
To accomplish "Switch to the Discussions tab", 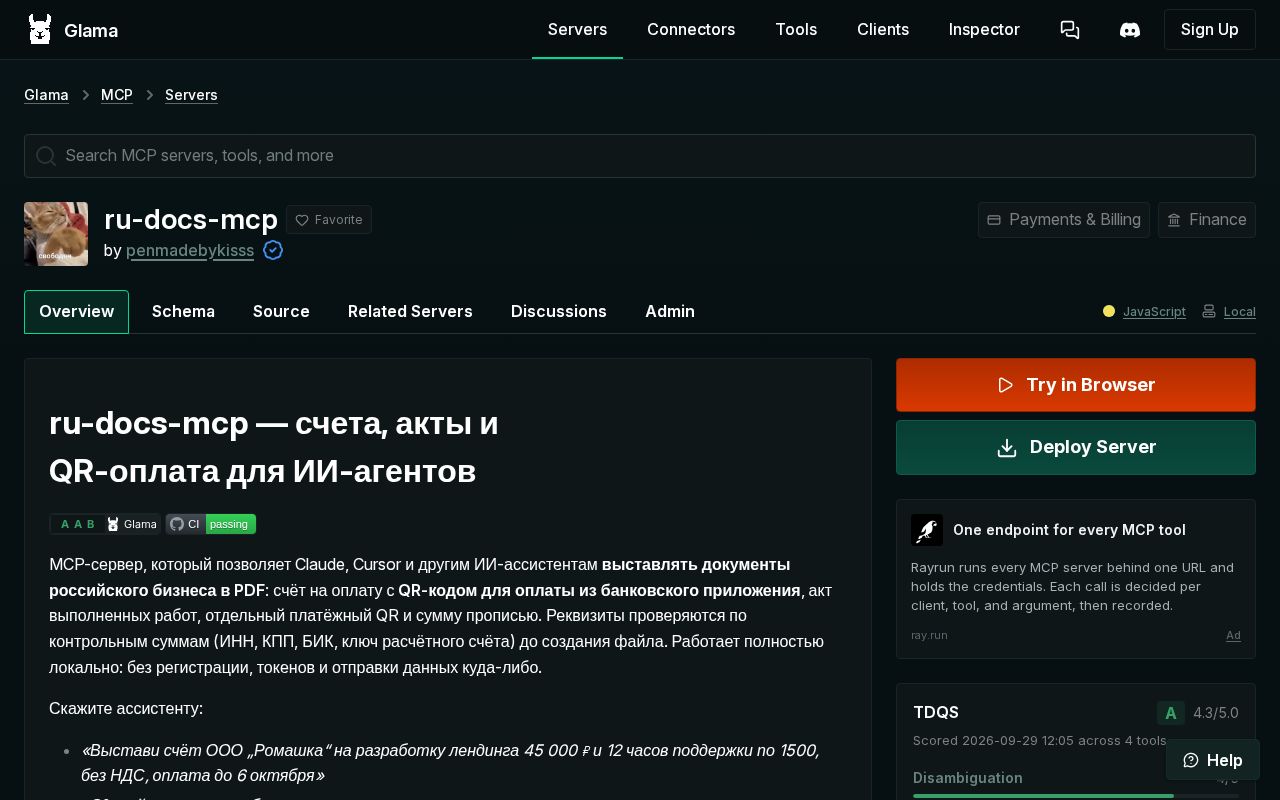I will (x=559, y=312).
